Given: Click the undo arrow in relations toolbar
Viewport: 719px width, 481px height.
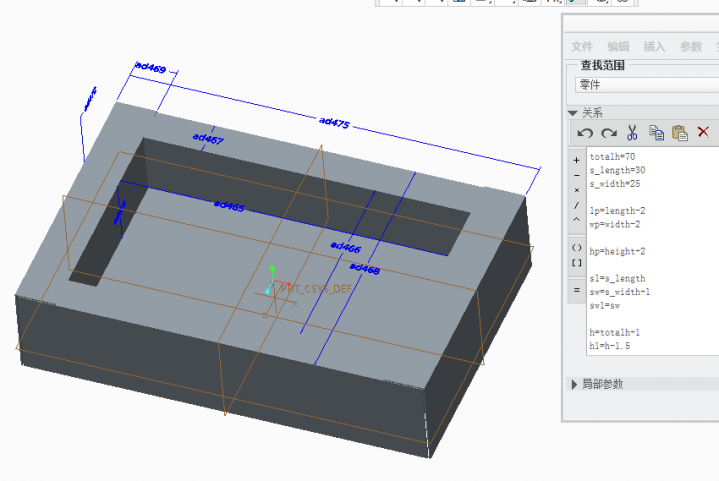Looking at the screenshot, I should pos(585,132).
